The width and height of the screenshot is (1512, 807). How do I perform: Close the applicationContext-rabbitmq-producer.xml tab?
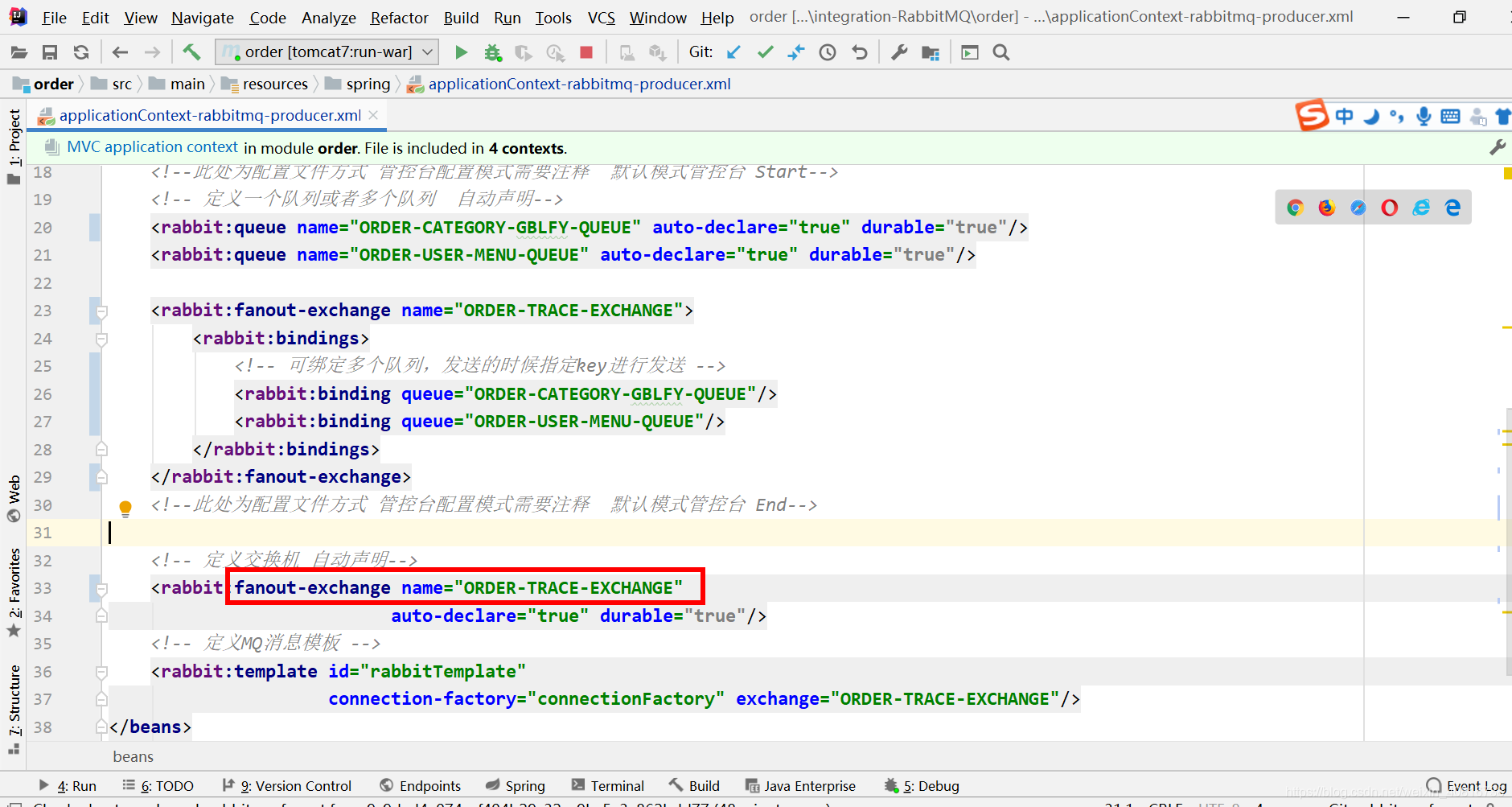click(x=373, y=115)
